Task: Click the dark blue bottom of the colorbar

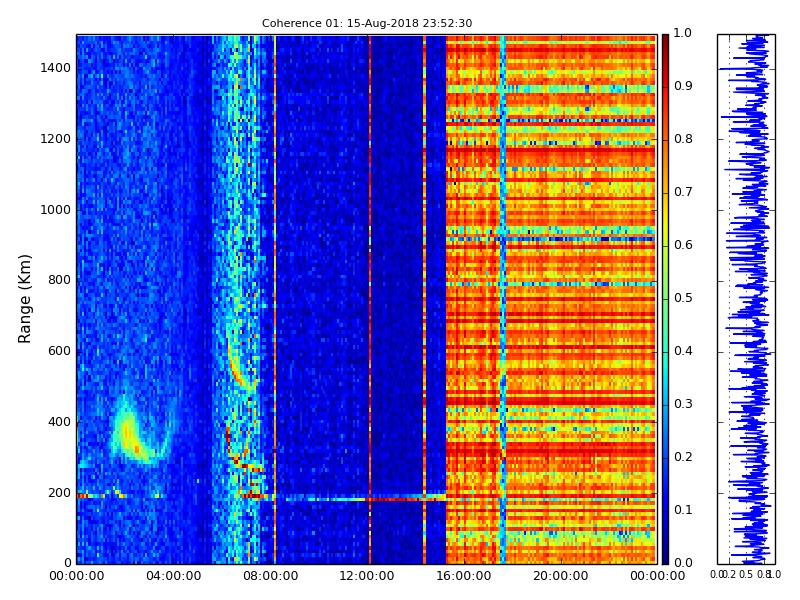Action: (x=665, y=551)
